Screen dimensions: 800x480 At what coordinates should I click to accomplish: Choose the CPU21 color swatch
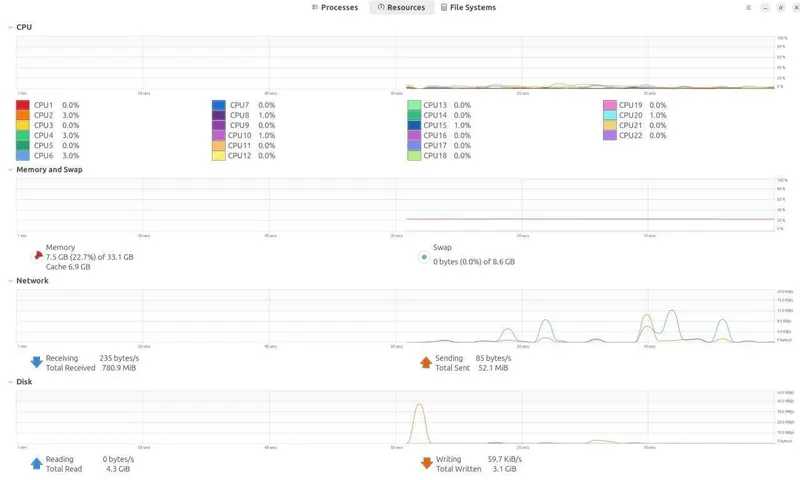610,125
